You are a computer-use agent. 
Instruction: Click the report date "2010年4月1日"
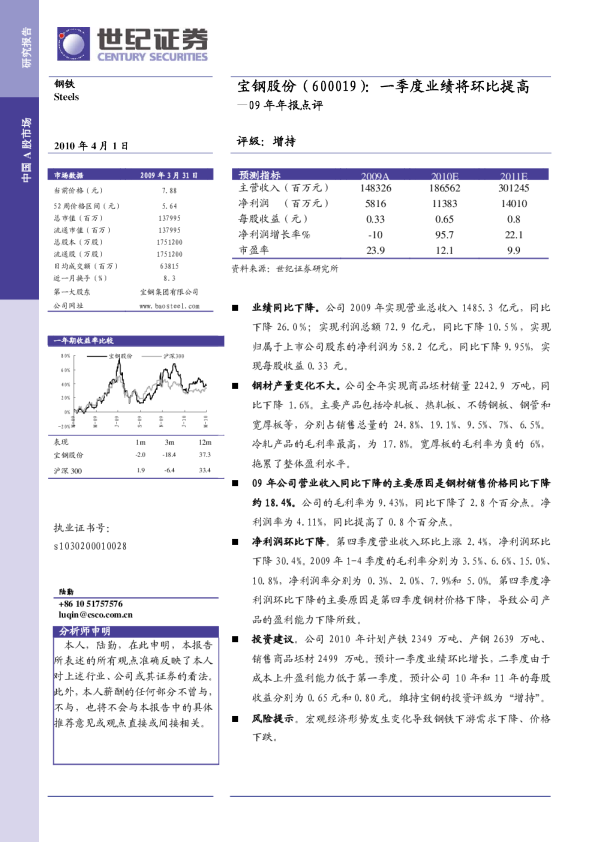point(91,146)
